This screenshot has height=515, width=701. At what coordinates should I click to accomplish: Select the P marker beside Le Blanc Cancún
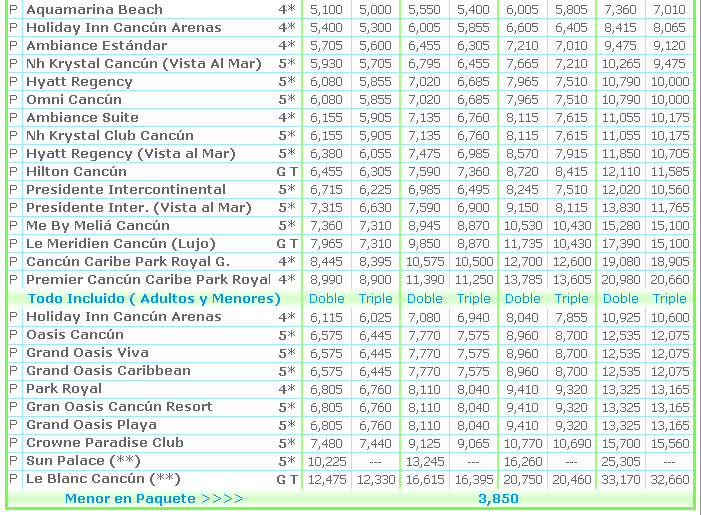(x=13, y=479)
